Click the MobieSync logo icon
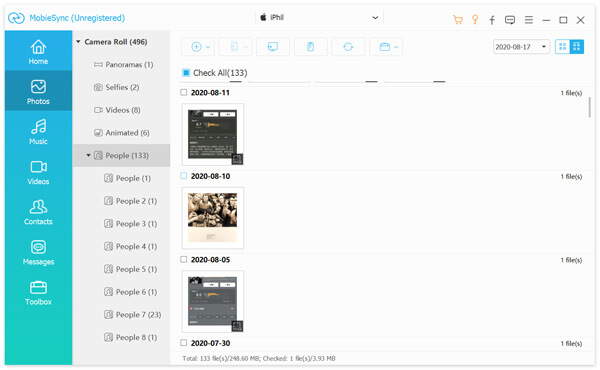The image size is (600, 370). click(x=16, y=18)
